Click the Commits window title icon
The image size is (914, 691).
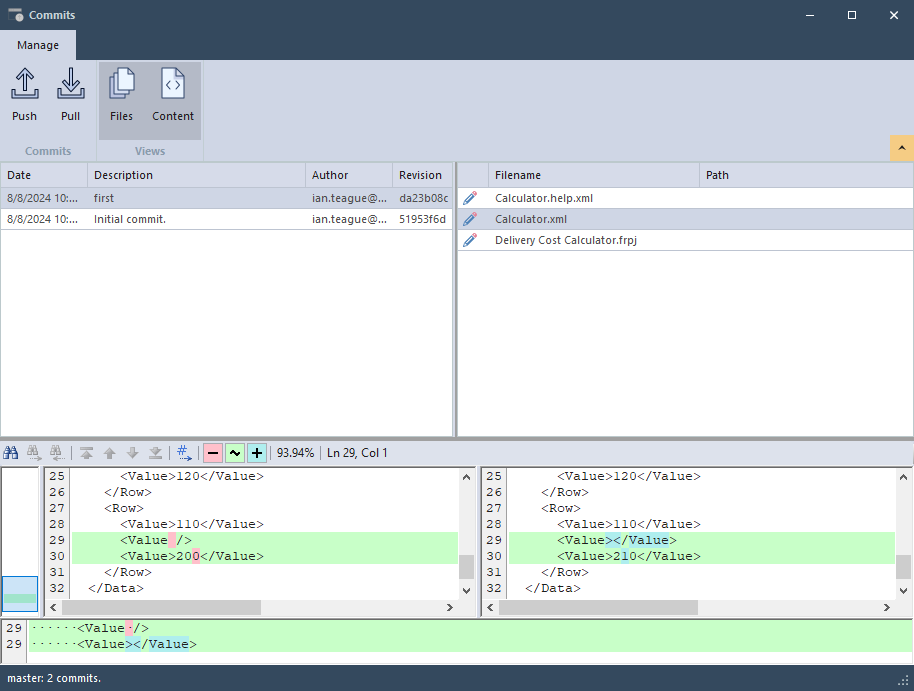(16, 15)
